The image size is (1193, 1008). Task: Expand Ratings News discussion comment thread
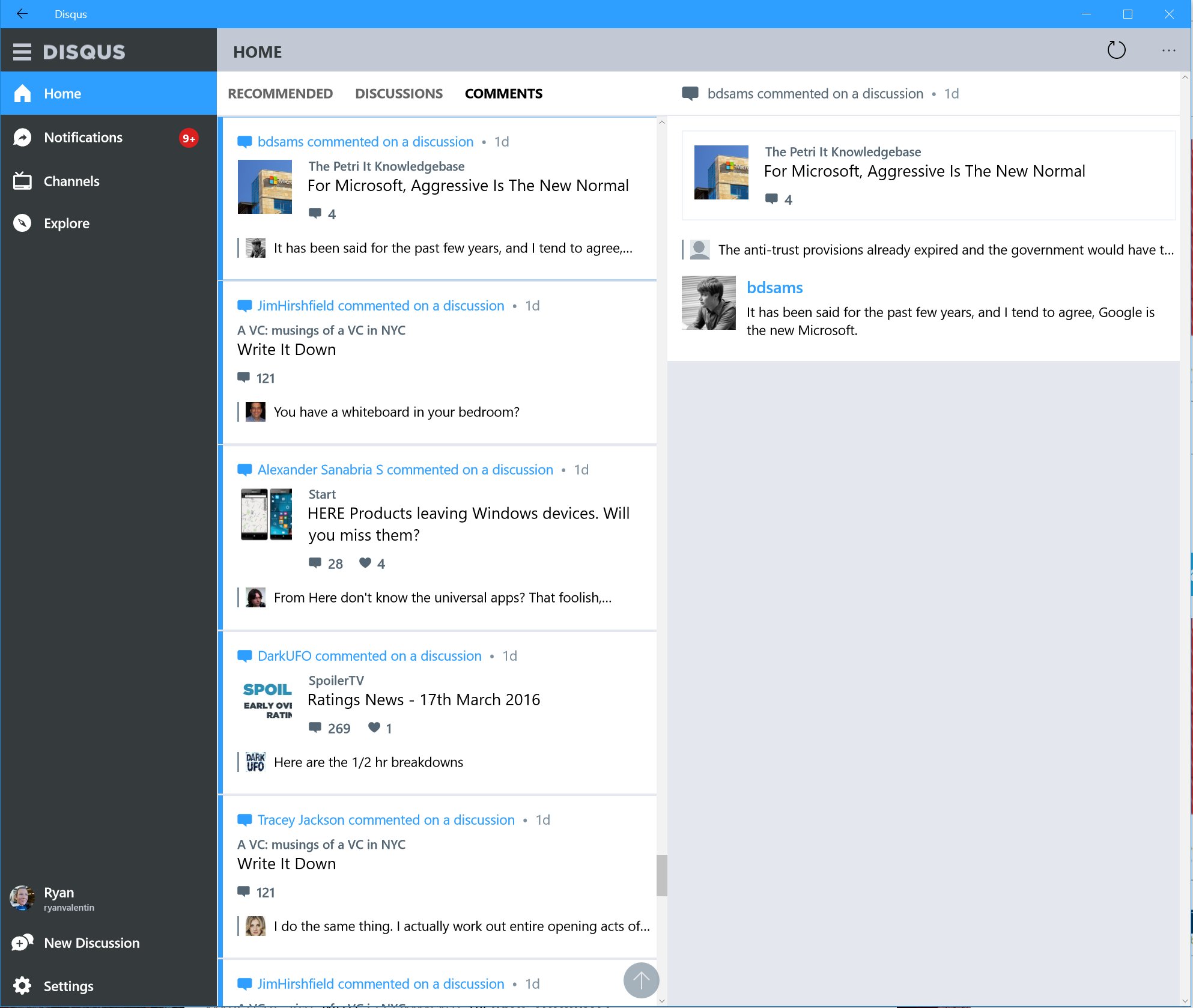425,699
